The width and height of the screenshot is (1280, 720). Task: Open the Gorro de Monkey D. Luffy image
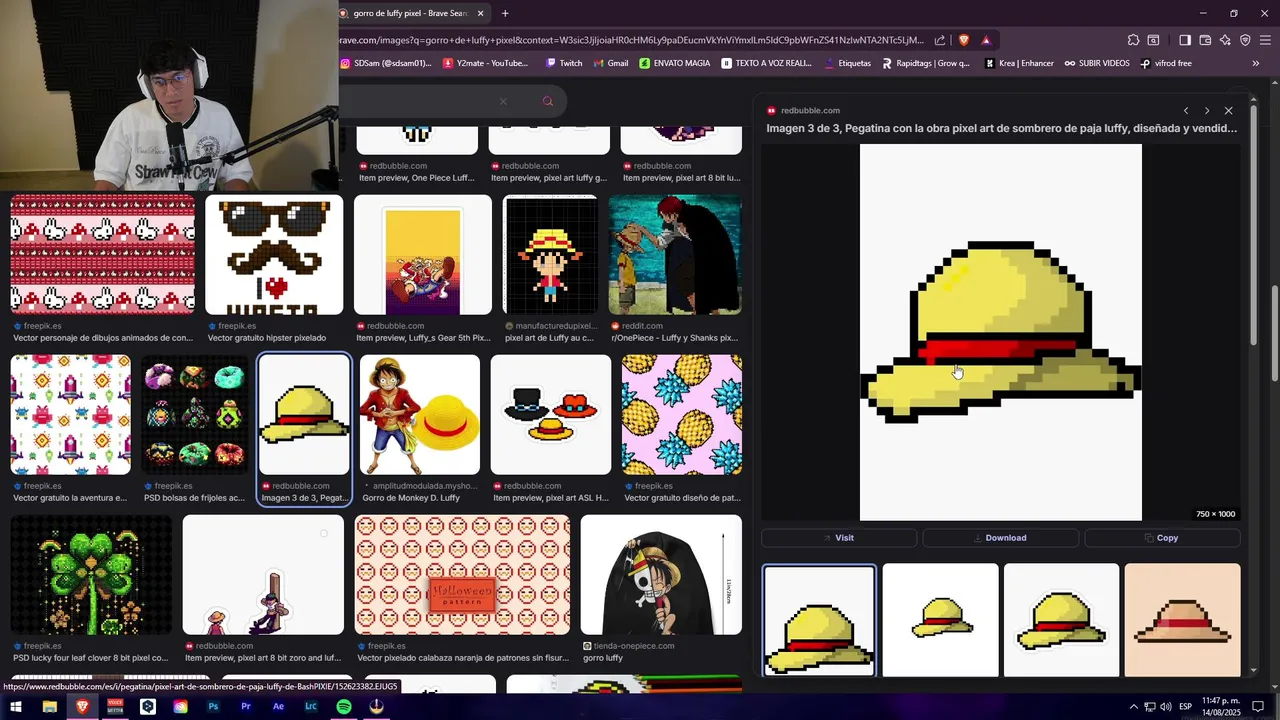tap(420, 415)
